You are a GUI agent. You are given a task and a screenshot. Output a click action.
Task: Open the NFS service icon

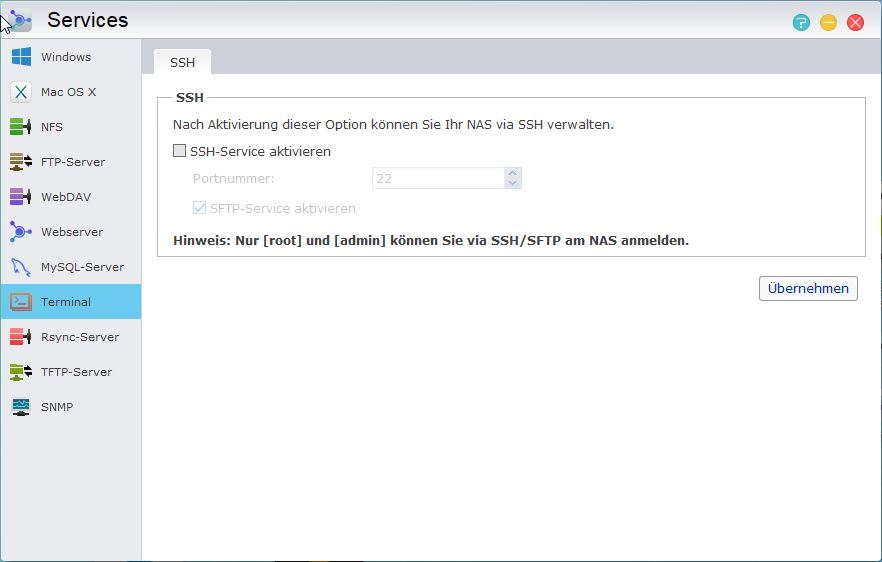21,127
